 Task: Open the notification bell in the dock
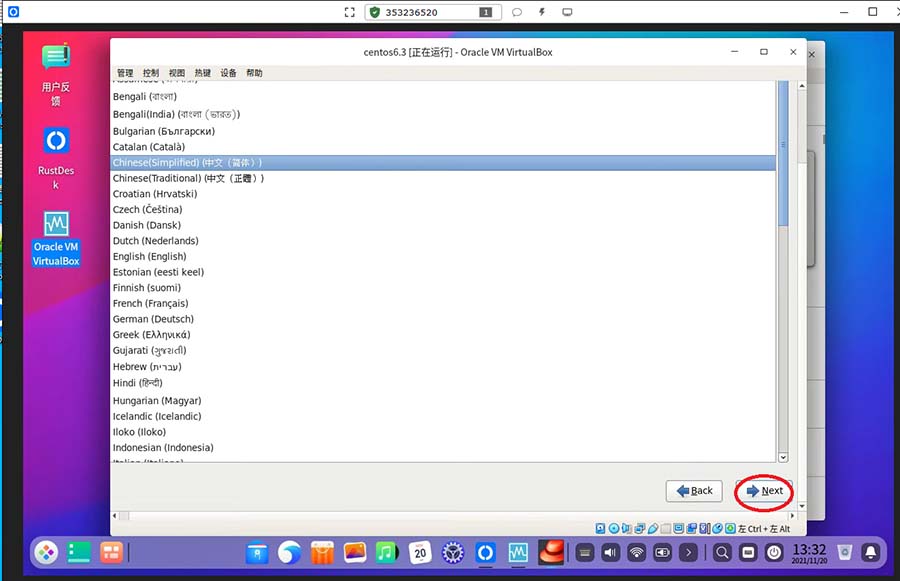(871, 553)
